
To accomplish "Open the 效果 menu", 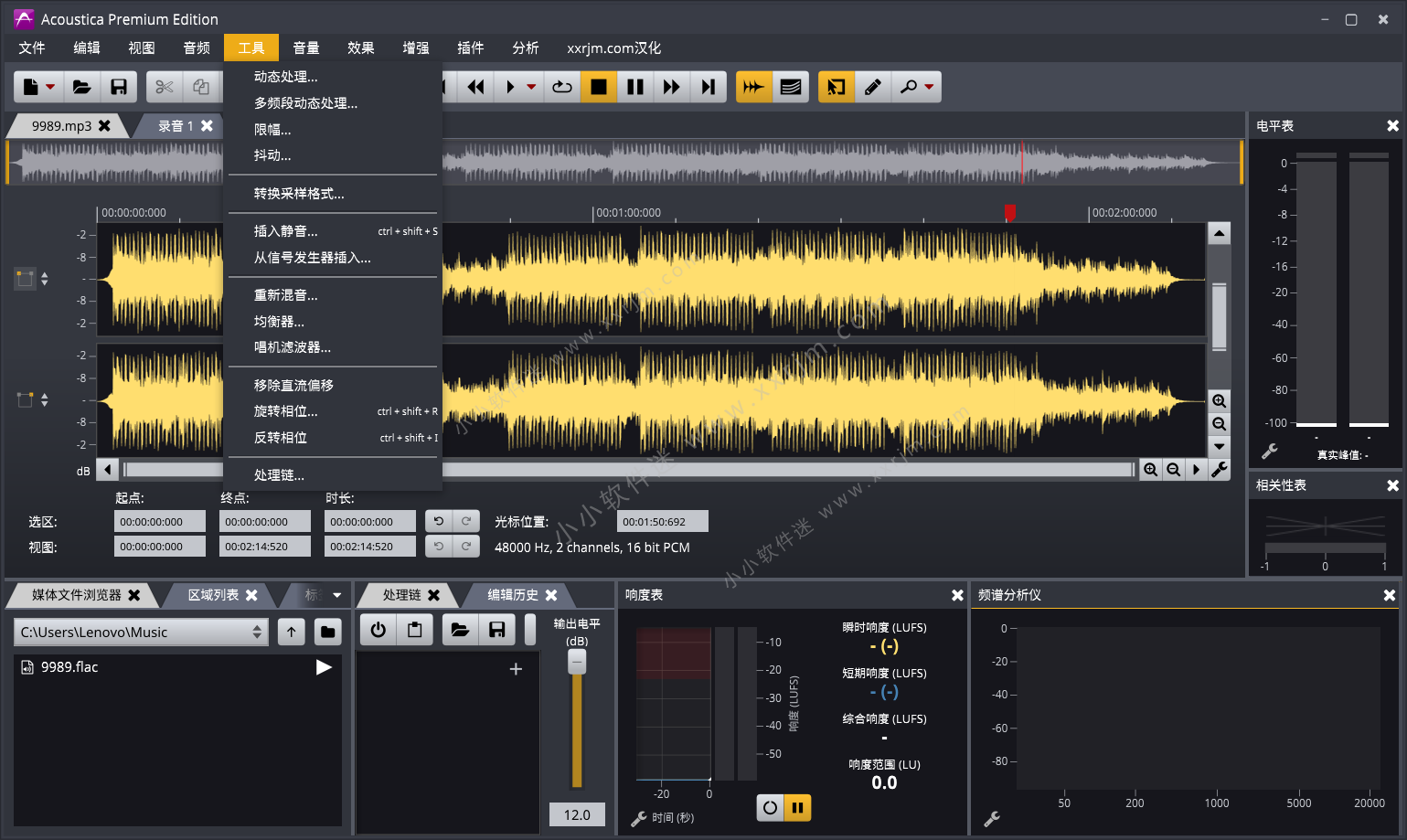I will pos(361,48).
